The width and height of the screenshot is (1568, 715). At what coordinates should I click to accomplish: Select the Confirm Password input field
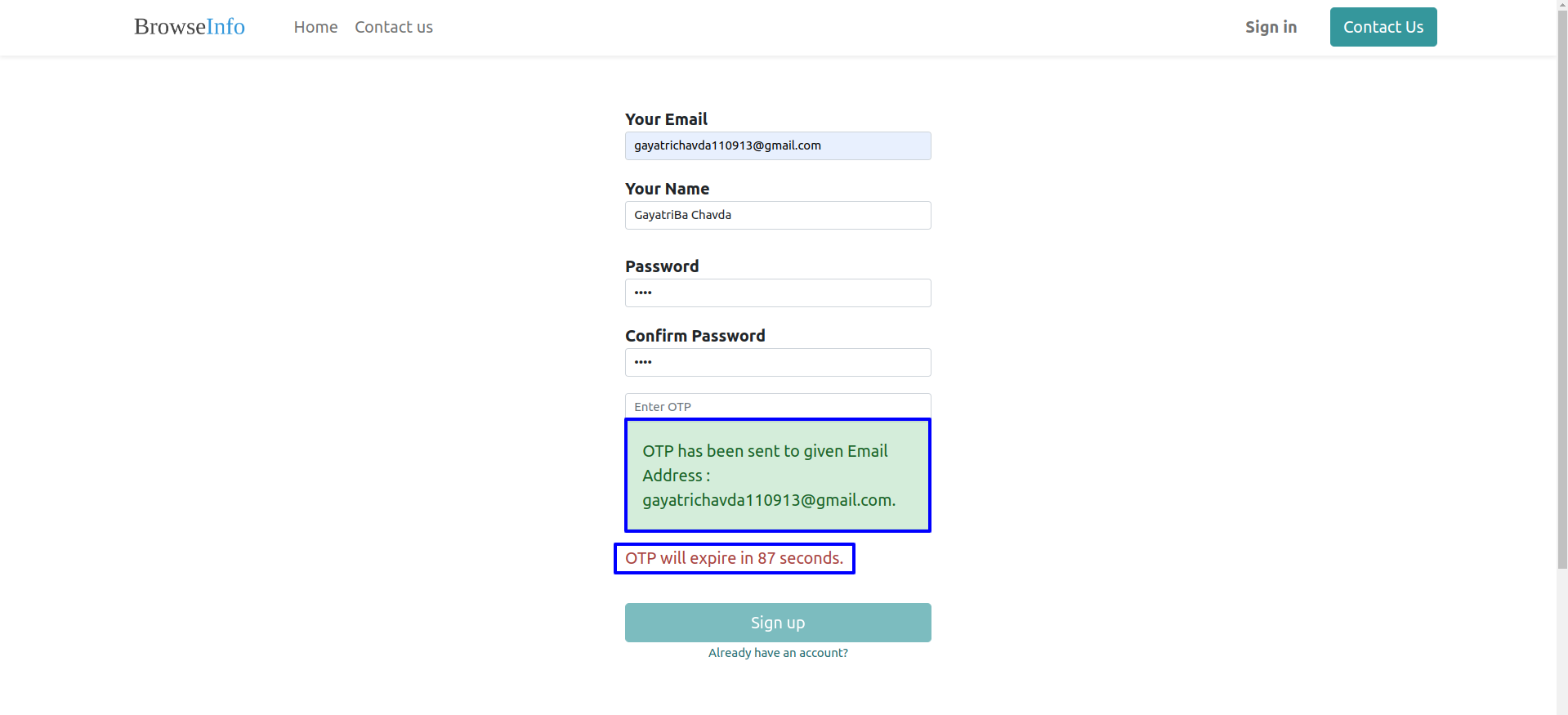coord(778,362)
